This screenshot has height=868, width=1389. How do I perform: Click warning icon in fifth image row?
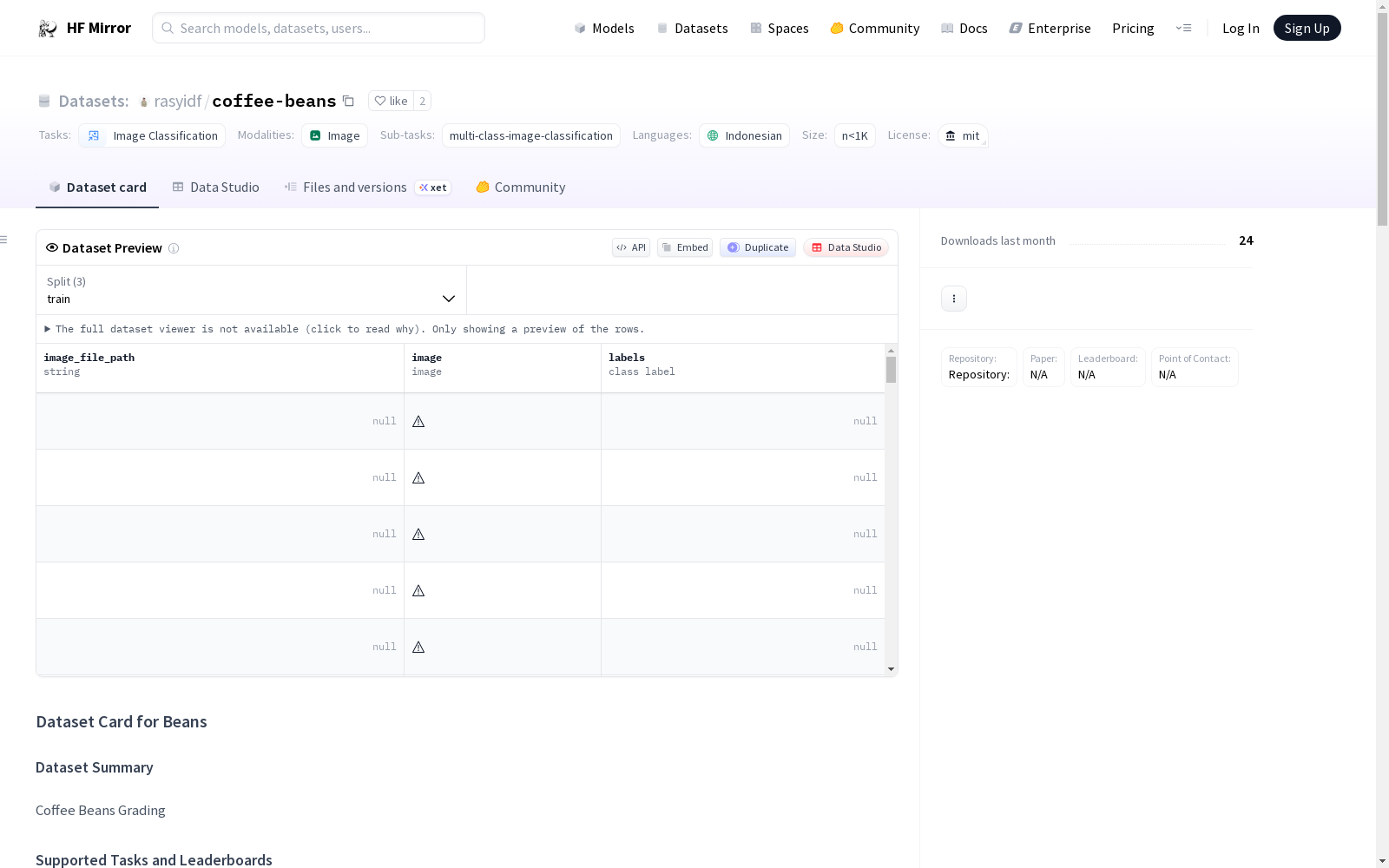[x=418, y=647]
